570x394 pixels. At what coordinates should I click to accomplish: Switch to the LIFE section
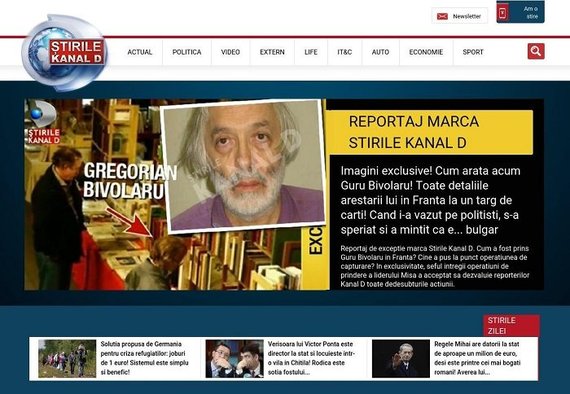pos(311,52)
